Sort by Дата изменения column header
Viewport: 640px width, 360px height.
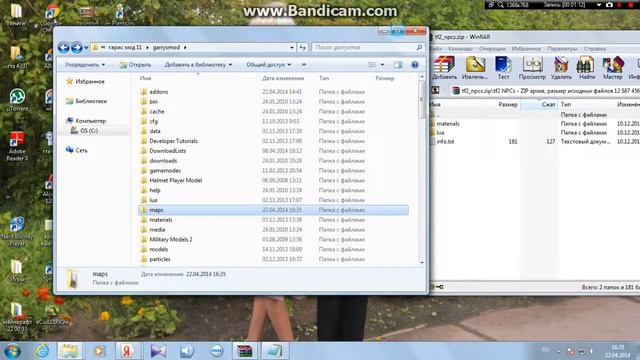click(283, 78)
